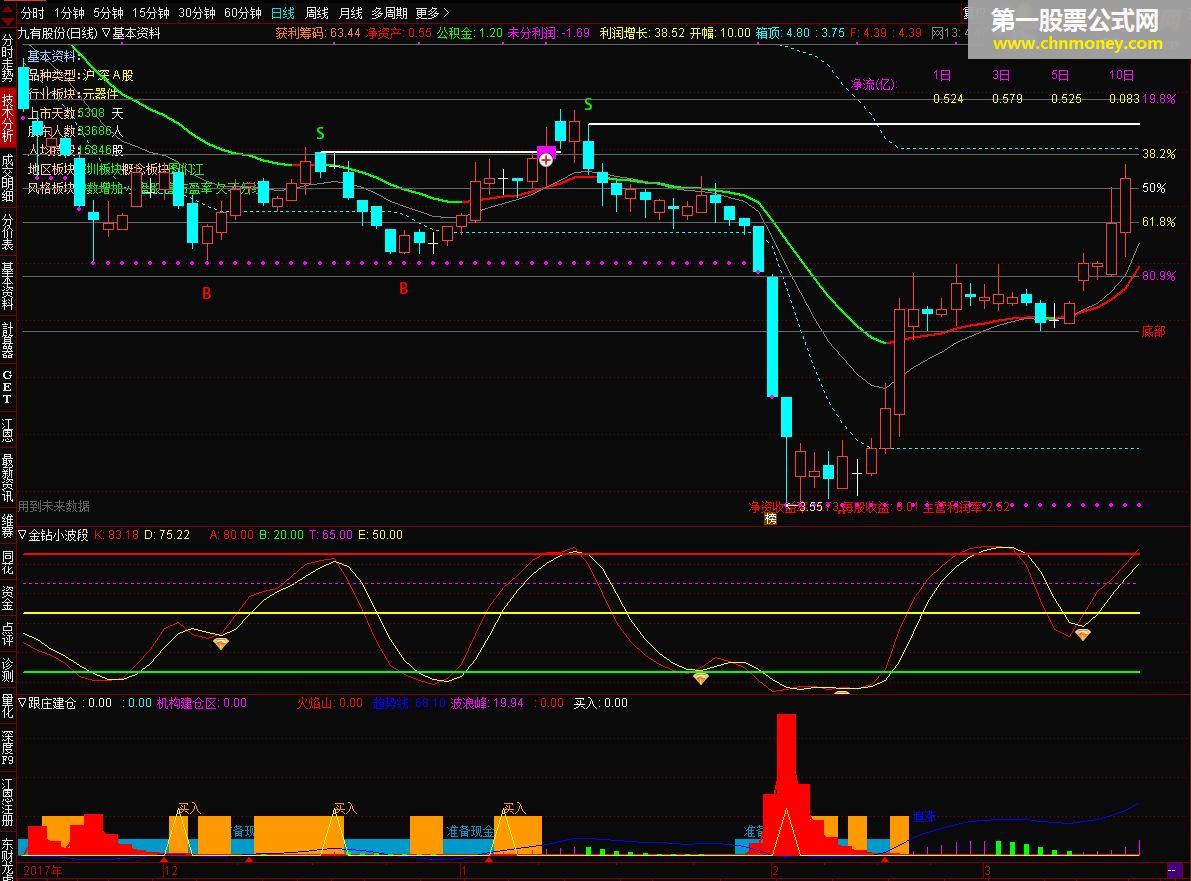Click the 50% retracement label

1154,188
